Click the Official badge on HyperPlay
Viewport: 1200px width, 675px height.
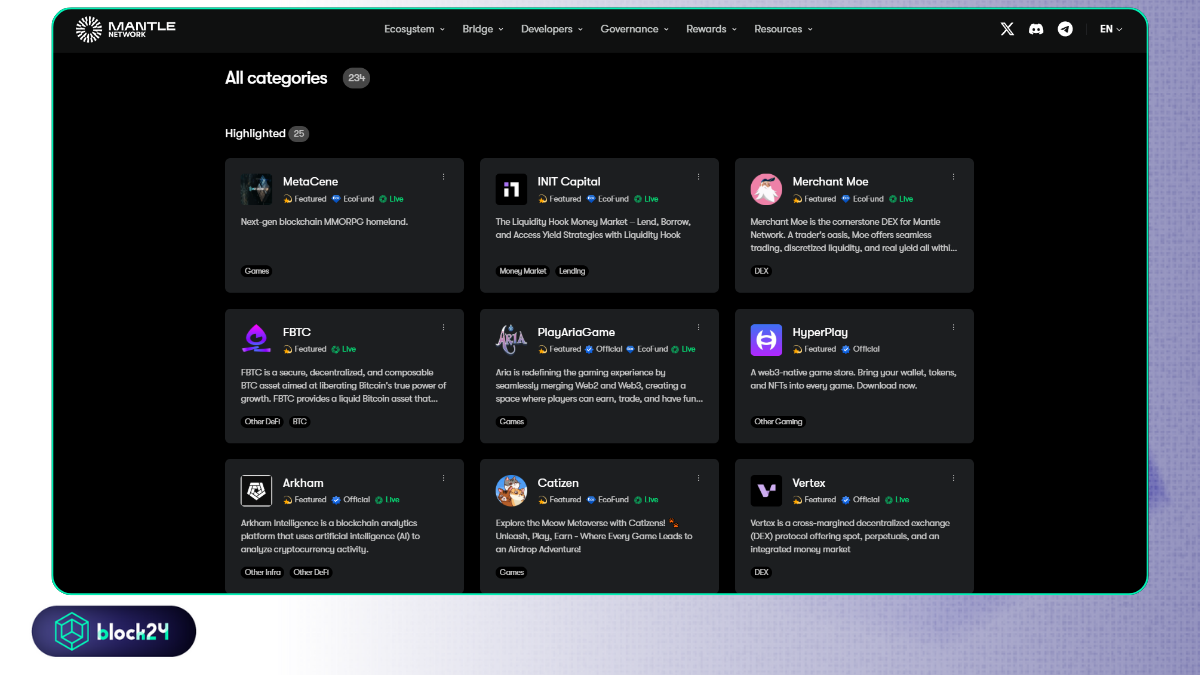[861, 349]
